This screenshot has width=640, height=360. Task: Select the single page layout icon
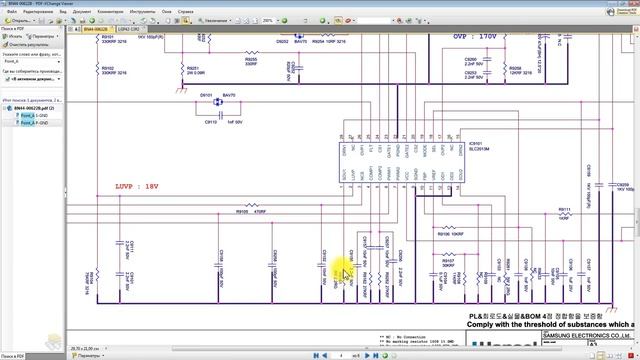click(x=592, y=356)
